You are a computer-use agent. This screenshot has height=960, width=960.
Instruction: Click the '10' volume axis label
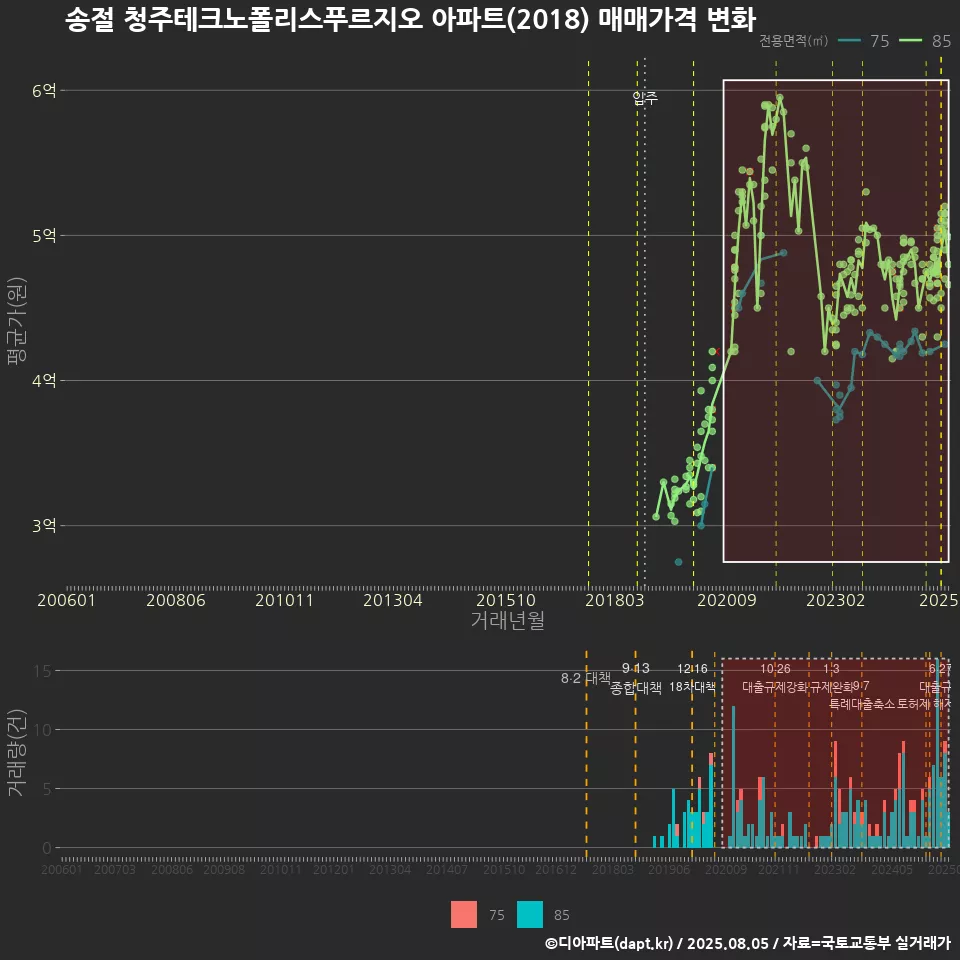43,730
